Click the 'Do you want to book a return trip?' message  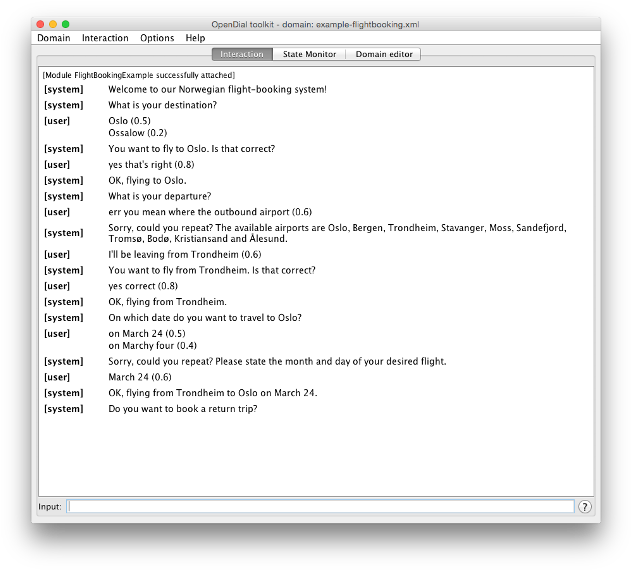pos(183,408)
